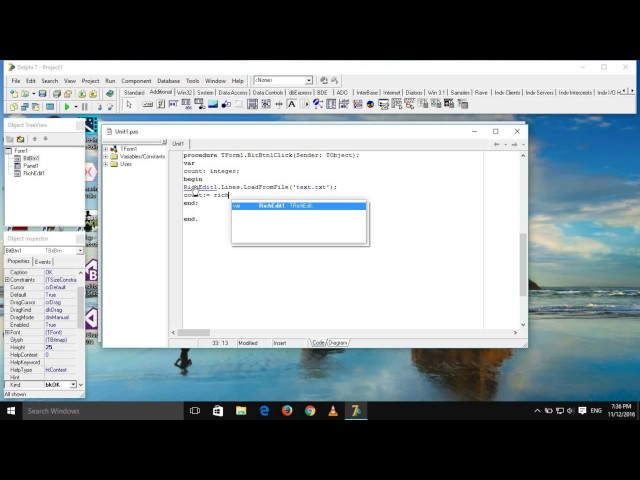Select the Image component icon
640x480 pixels.
(213, 104)
